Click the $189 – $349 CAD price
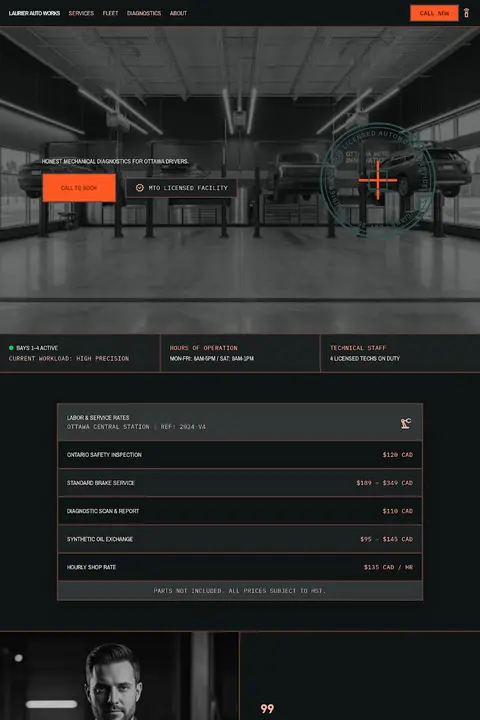The width and height of the screenshot is (480, 720). (384, 483)
